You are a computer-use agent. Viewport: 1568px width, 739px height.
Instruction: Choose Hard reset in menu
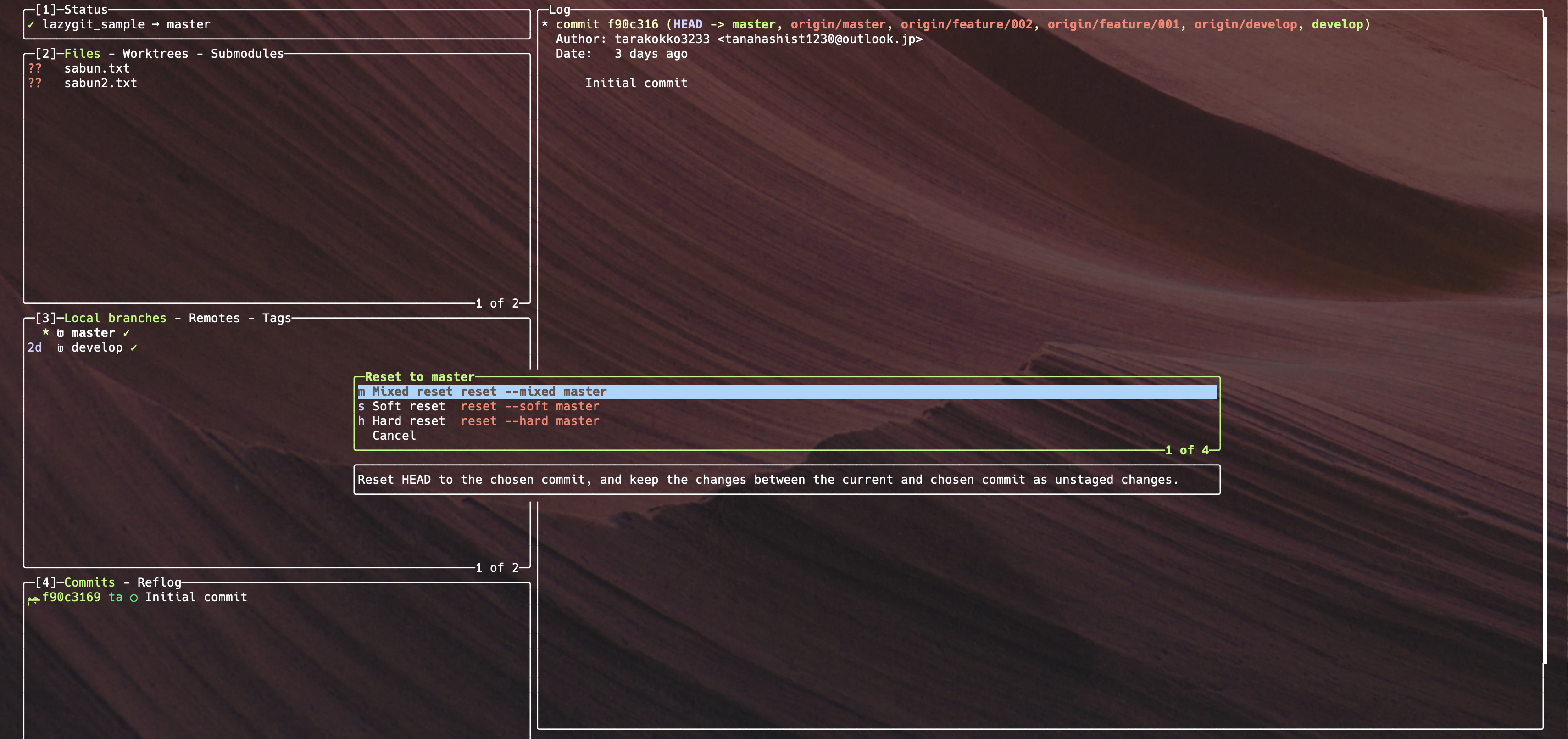pos(408,421)
